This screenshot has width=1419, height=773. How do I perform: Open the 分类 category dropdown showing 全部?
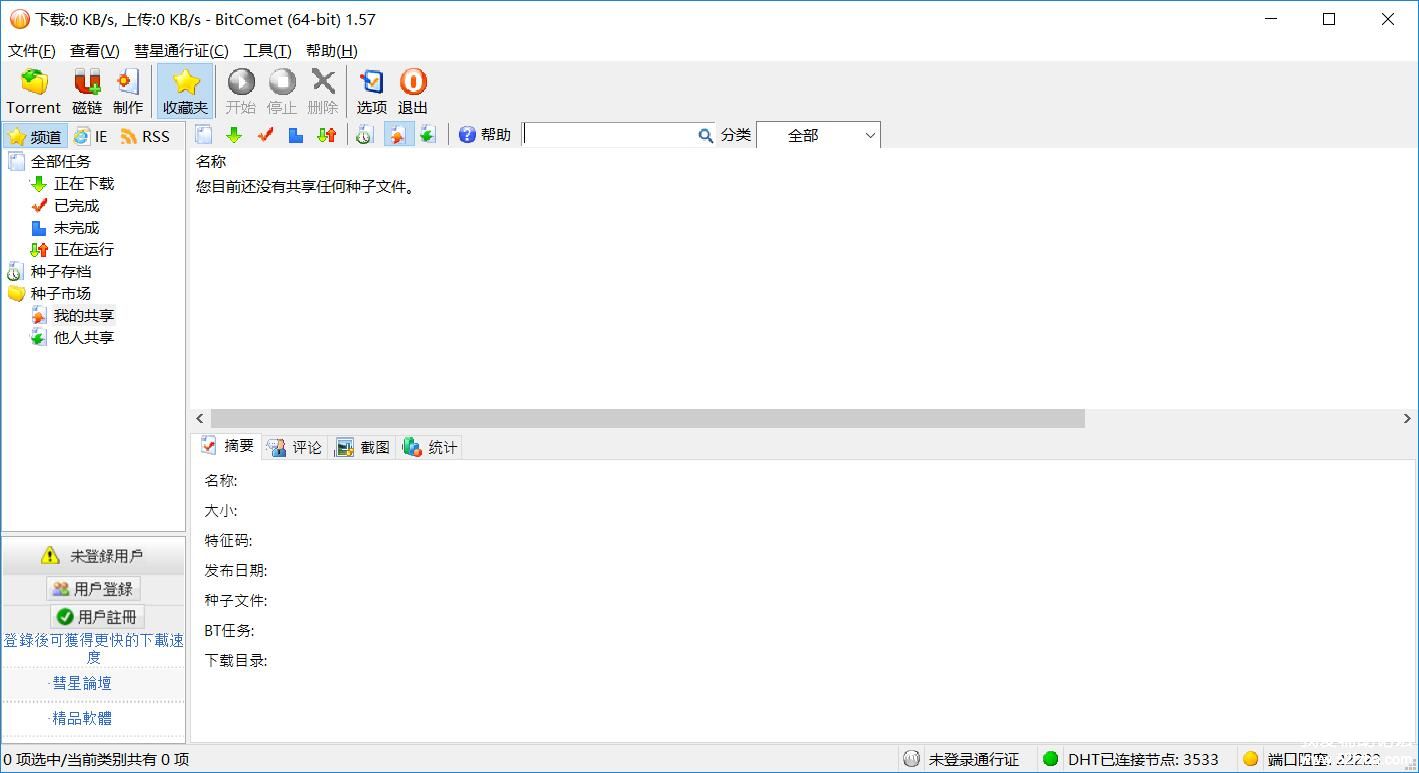click(x=818, y=135)
